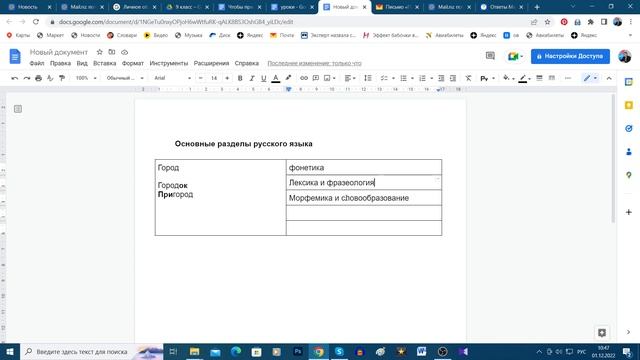Open the text alignment dropdown

350,78
